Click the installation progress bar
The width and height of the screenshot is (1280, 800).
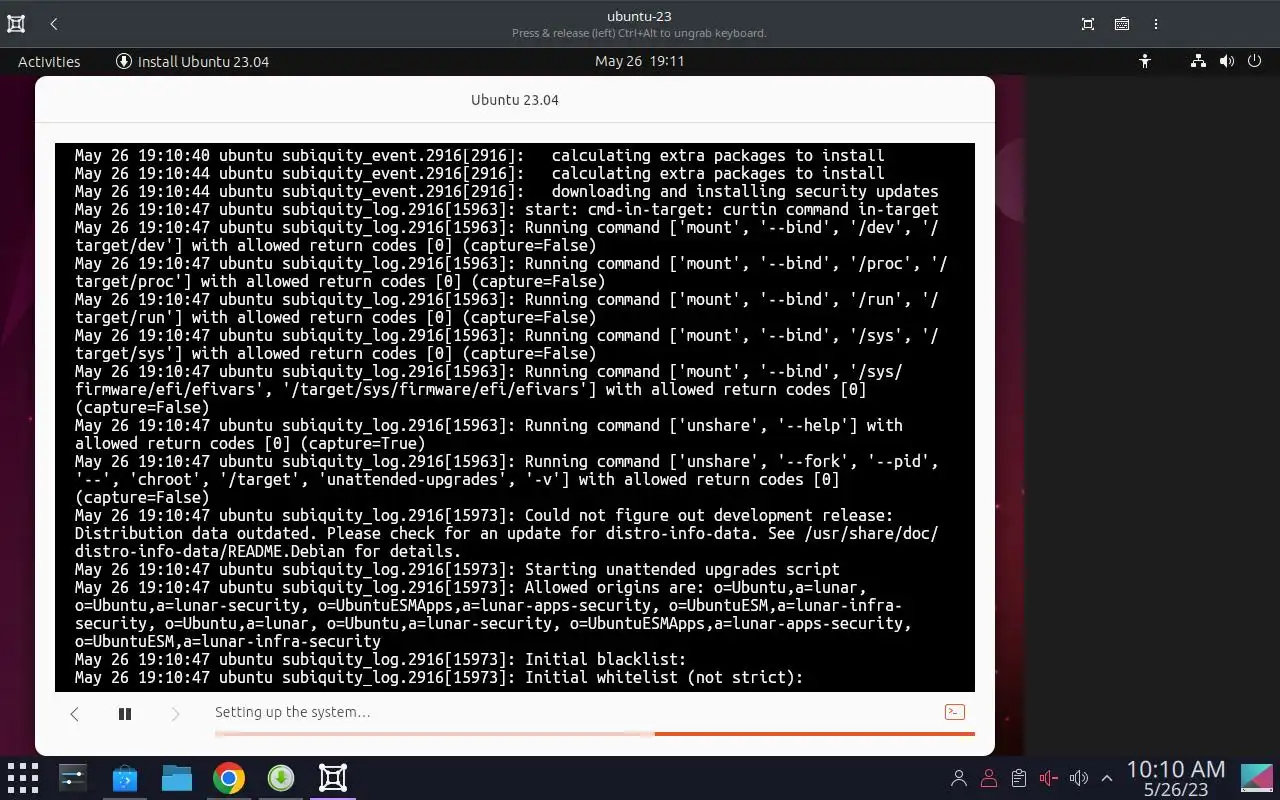pyautogui.click(x=594, y=734)
